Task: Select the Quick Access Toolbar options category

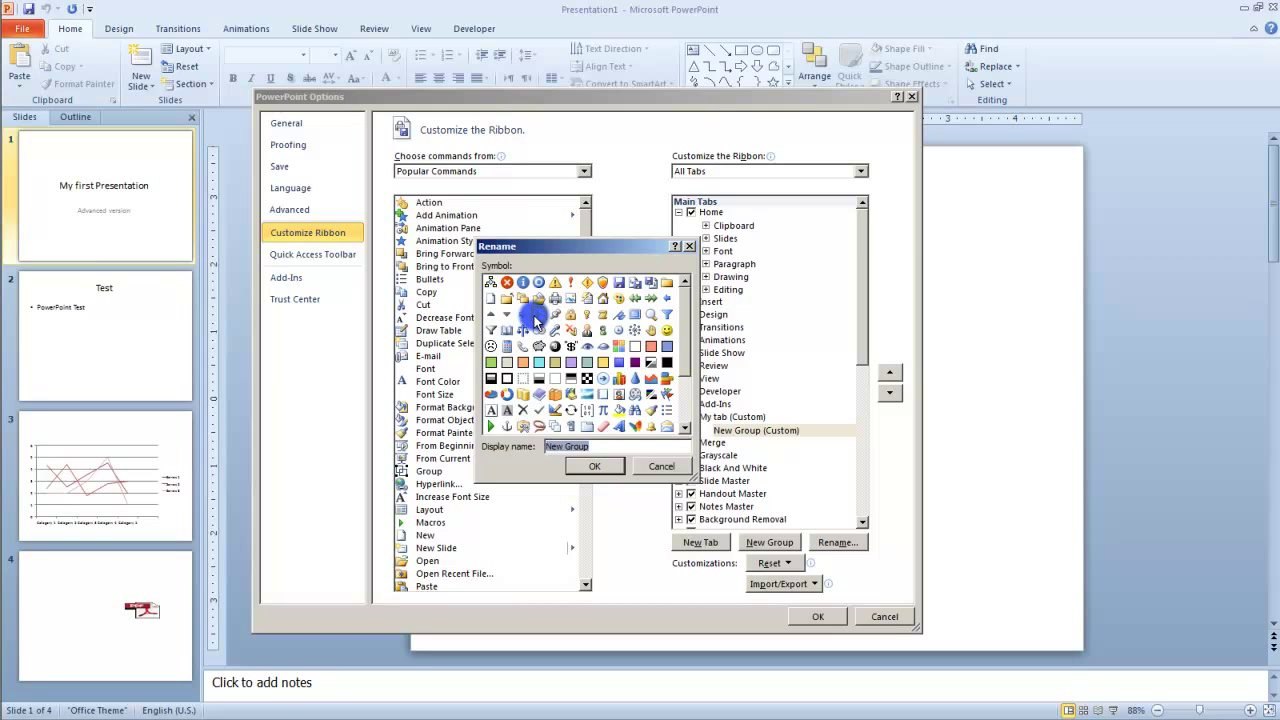Action: [x=312, y=254]
